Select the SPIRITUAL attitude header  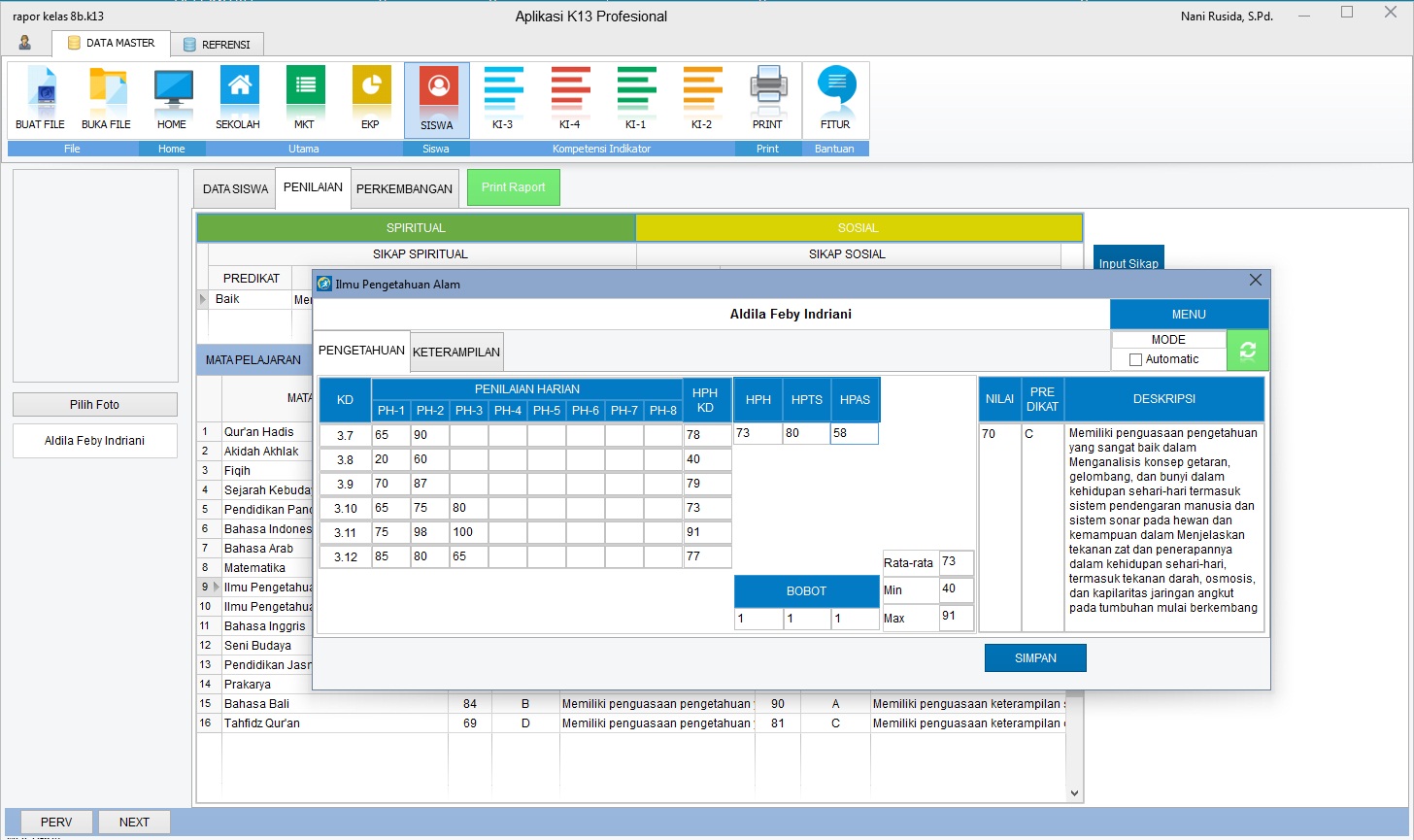[416, 227]
